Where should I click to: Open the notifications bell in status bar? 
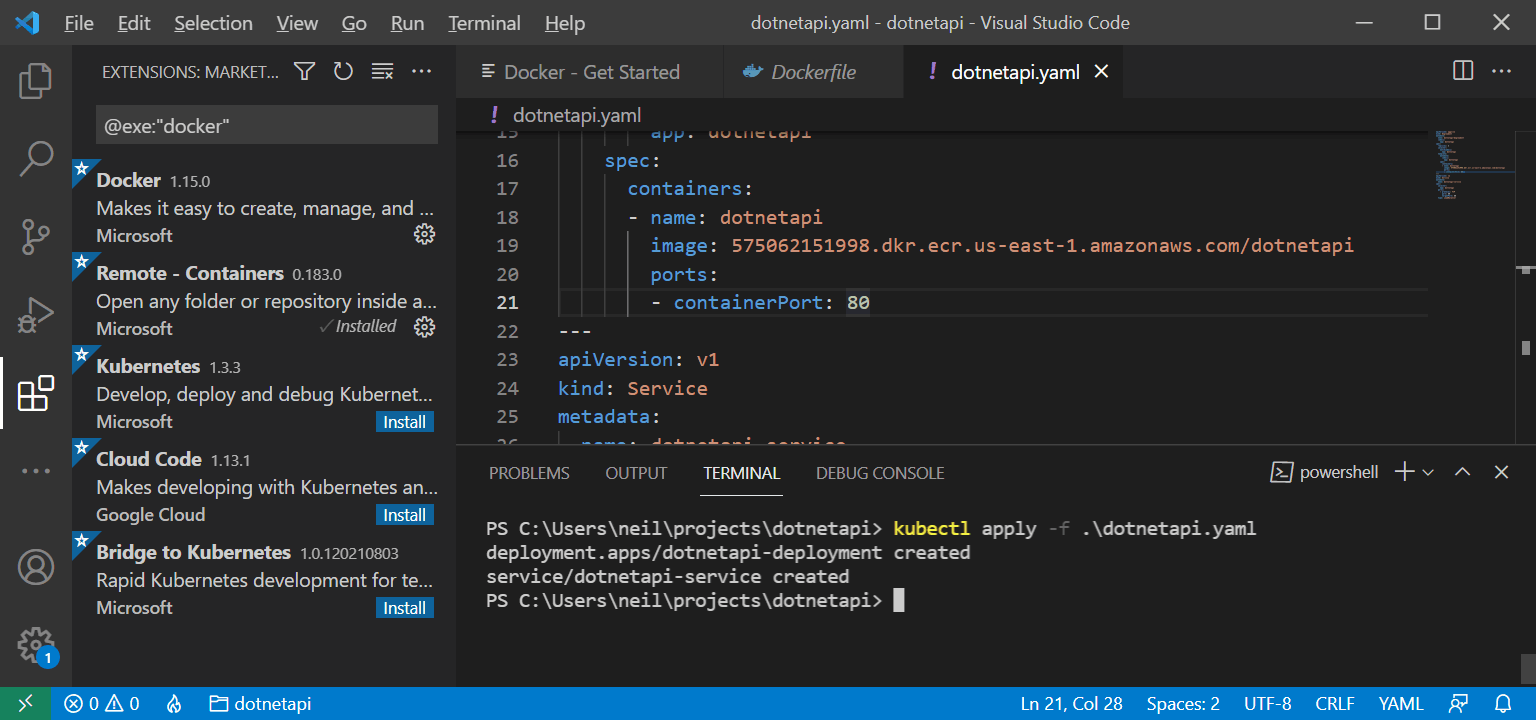[x=1503, y=704]
